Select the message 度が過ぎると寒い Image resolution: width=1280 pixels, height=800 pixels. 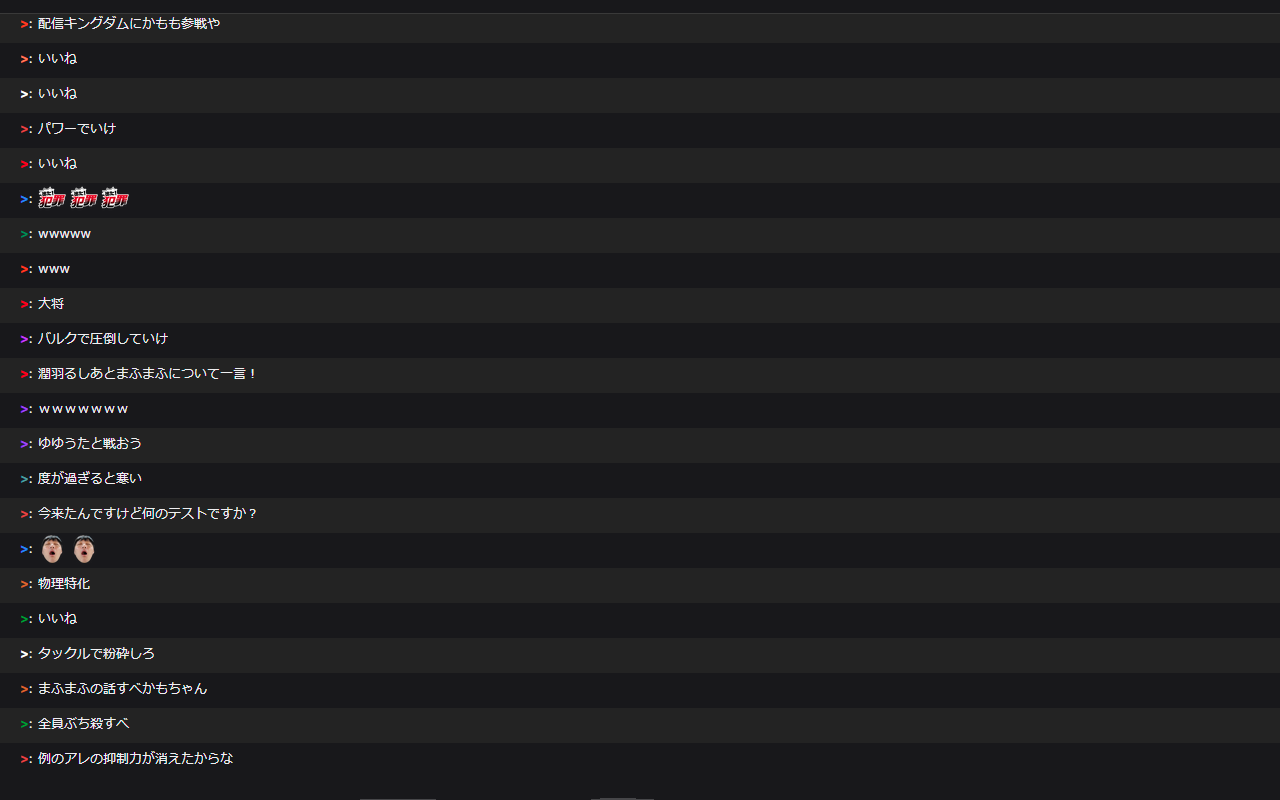click(x=90, y=478)
